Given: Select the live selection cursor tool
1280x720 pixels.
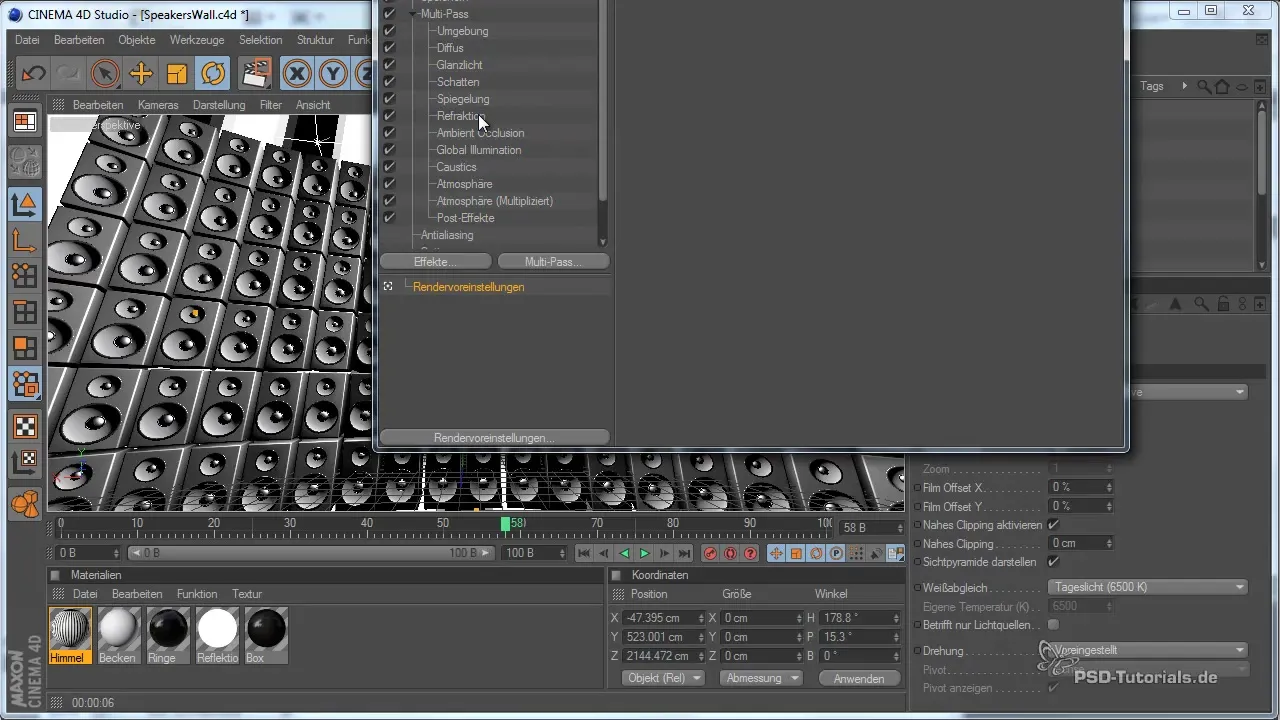Looking at the screenshot, I should coord(105,74).
